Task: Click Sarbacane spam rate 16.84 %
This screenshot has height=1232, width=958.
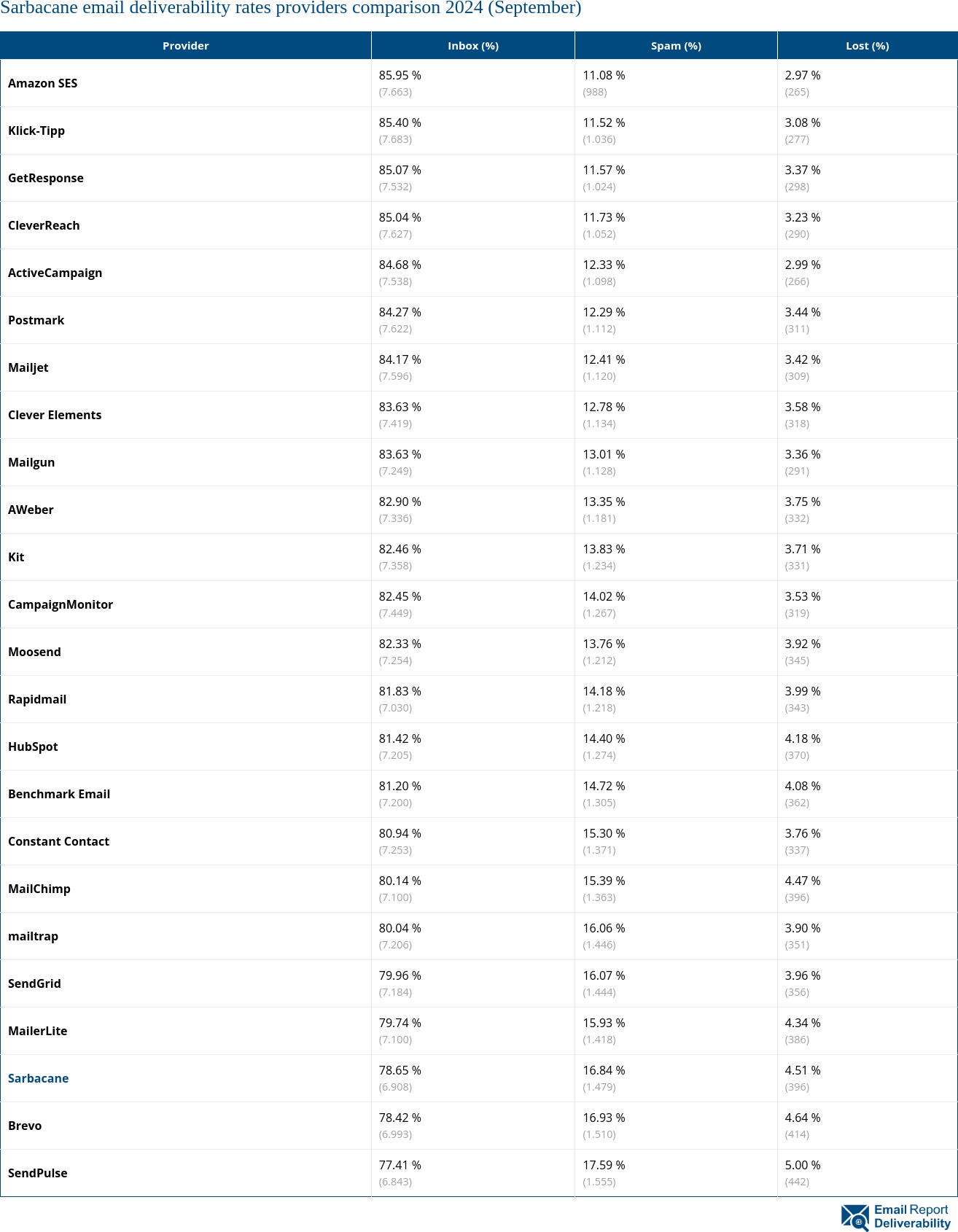Action: pyautogui.click(x=604, y=1070)
